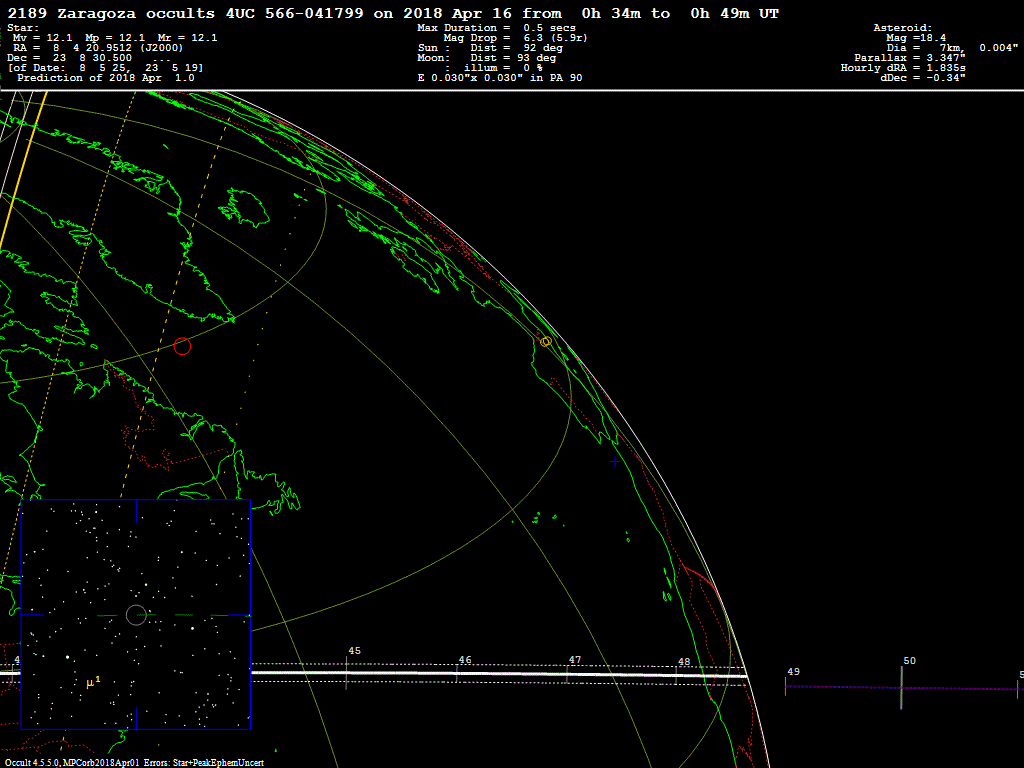Screen dimensions: 1024x768
Task: Click the gray target circle in star chart
Action: click(x=136, y=615)
